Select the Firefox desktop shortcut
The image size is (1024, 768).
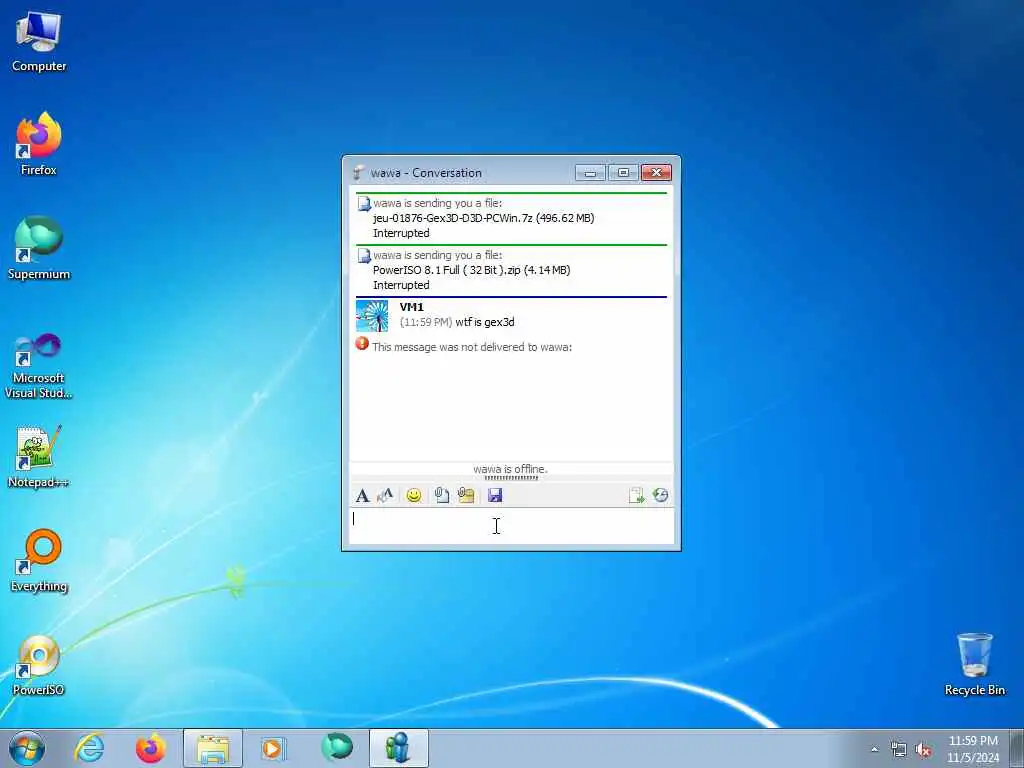coord(39,144)
